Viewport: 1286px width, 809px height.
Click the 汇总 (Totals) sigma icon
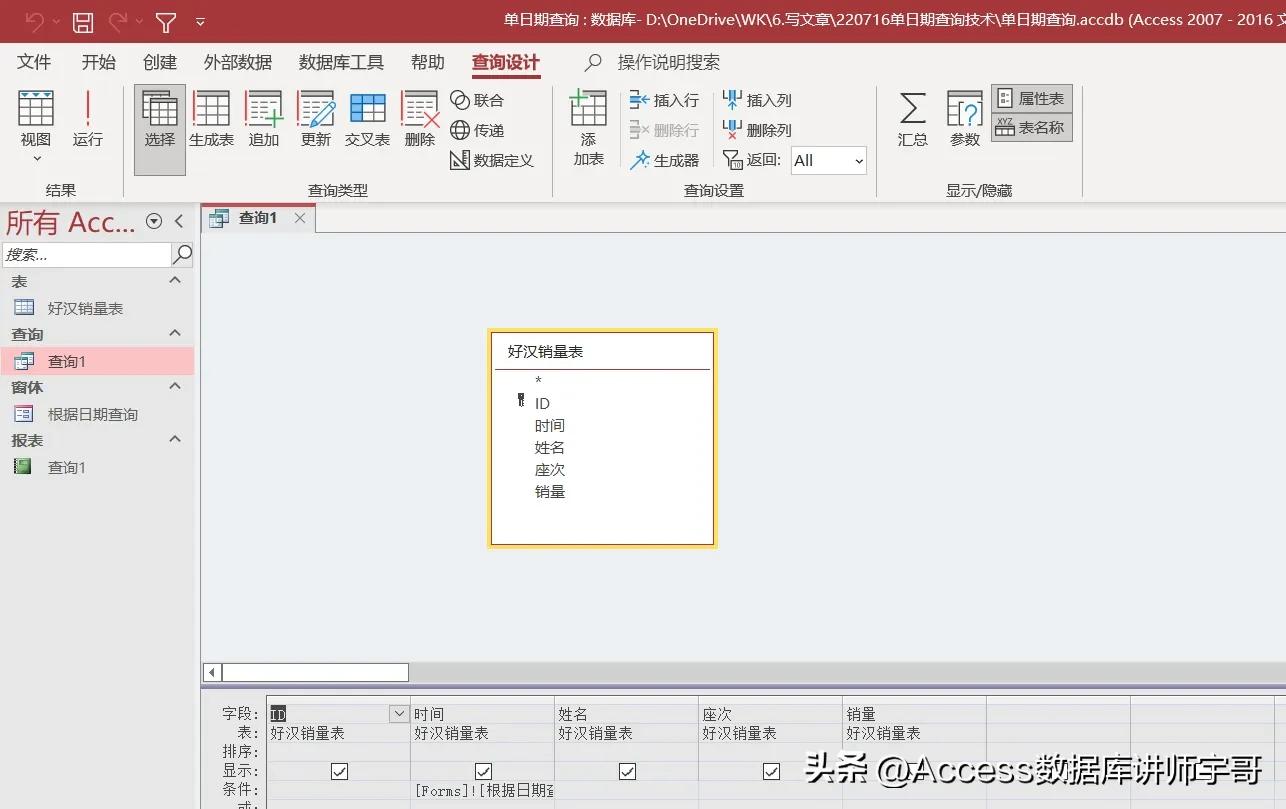[912, 120]
